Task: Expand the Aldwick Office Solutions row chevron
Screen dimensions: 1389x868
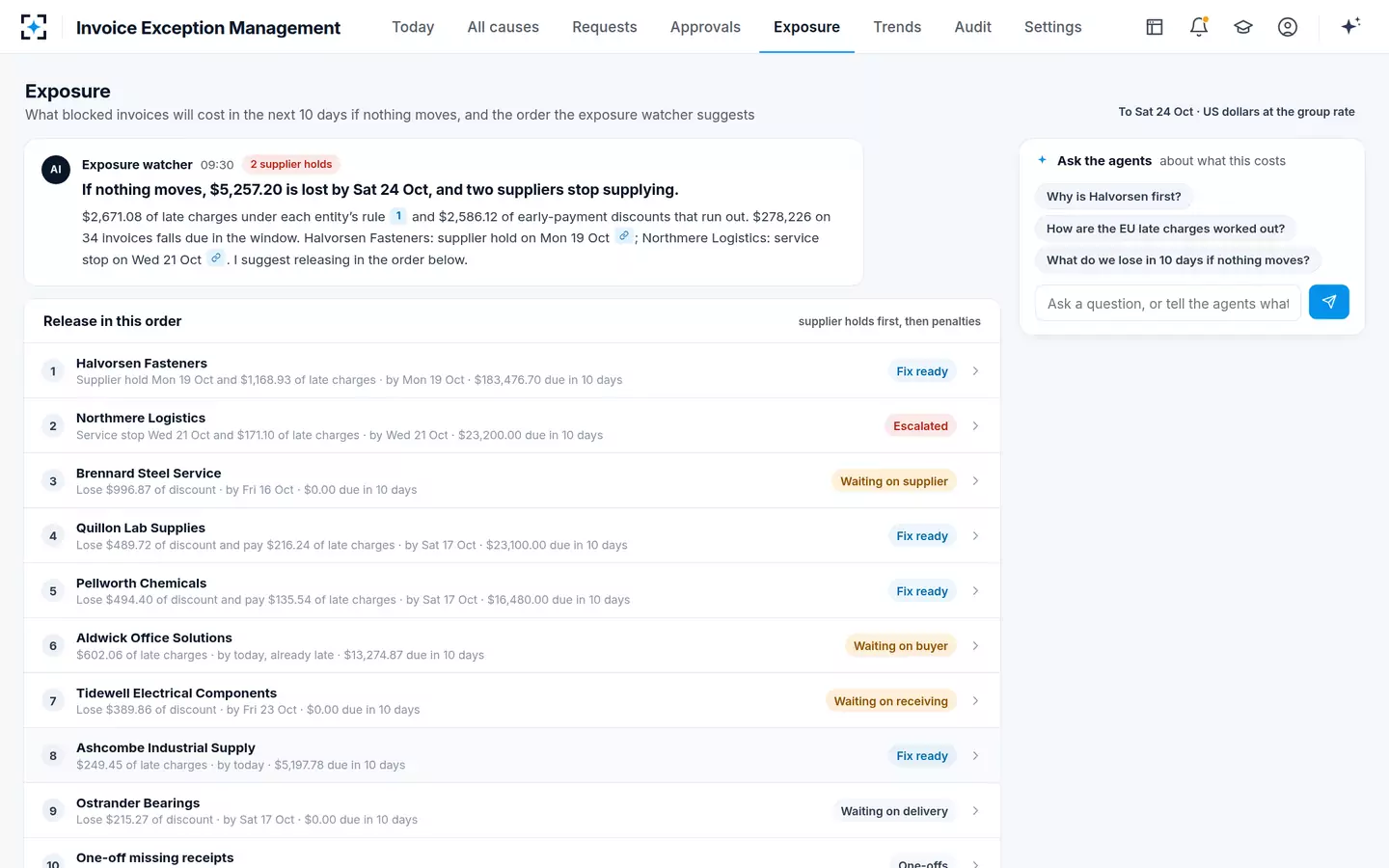Action: [975, 646]
